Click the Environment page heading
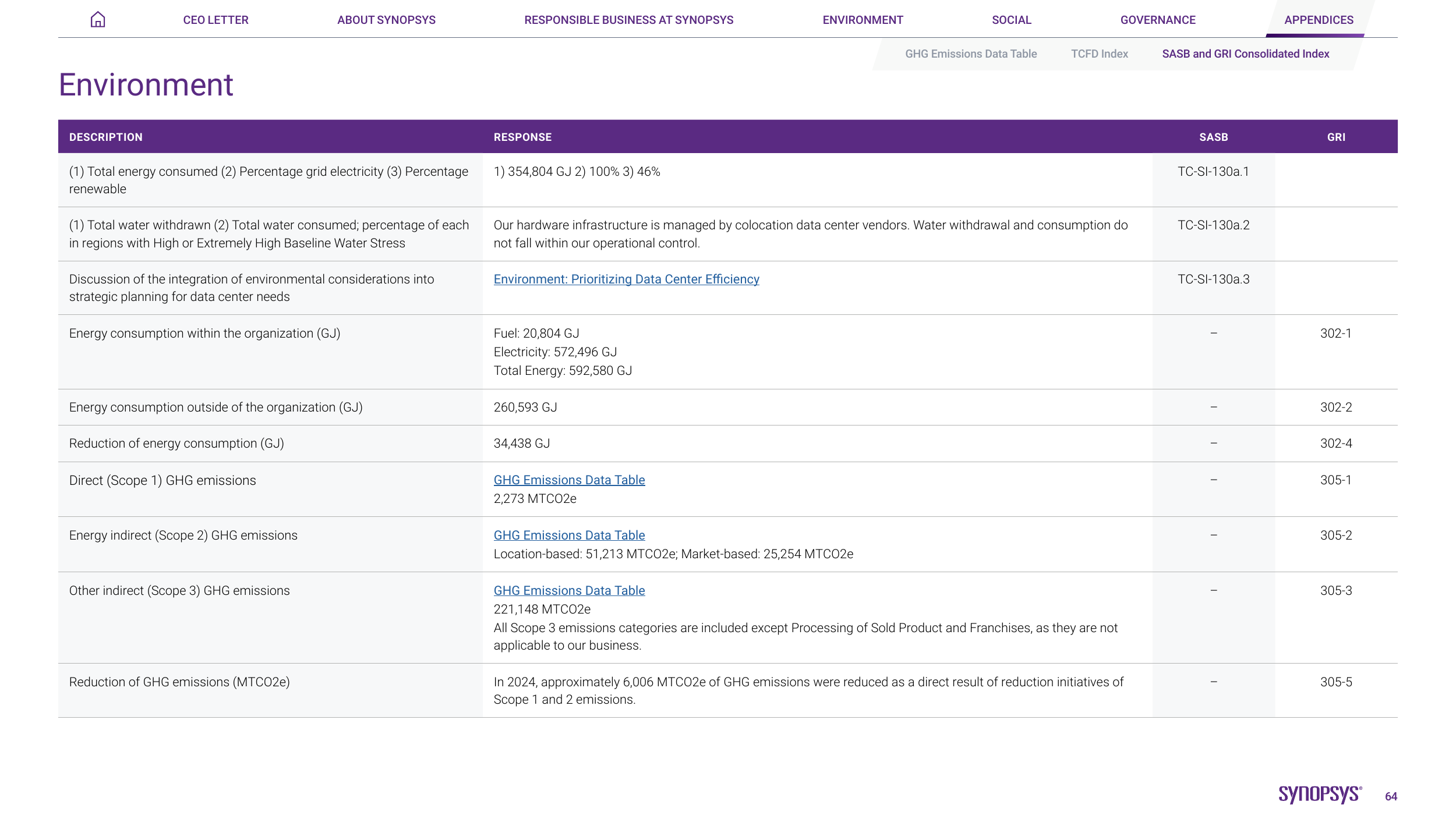This screenshot has width=1456, height=819. coord(146,85)
